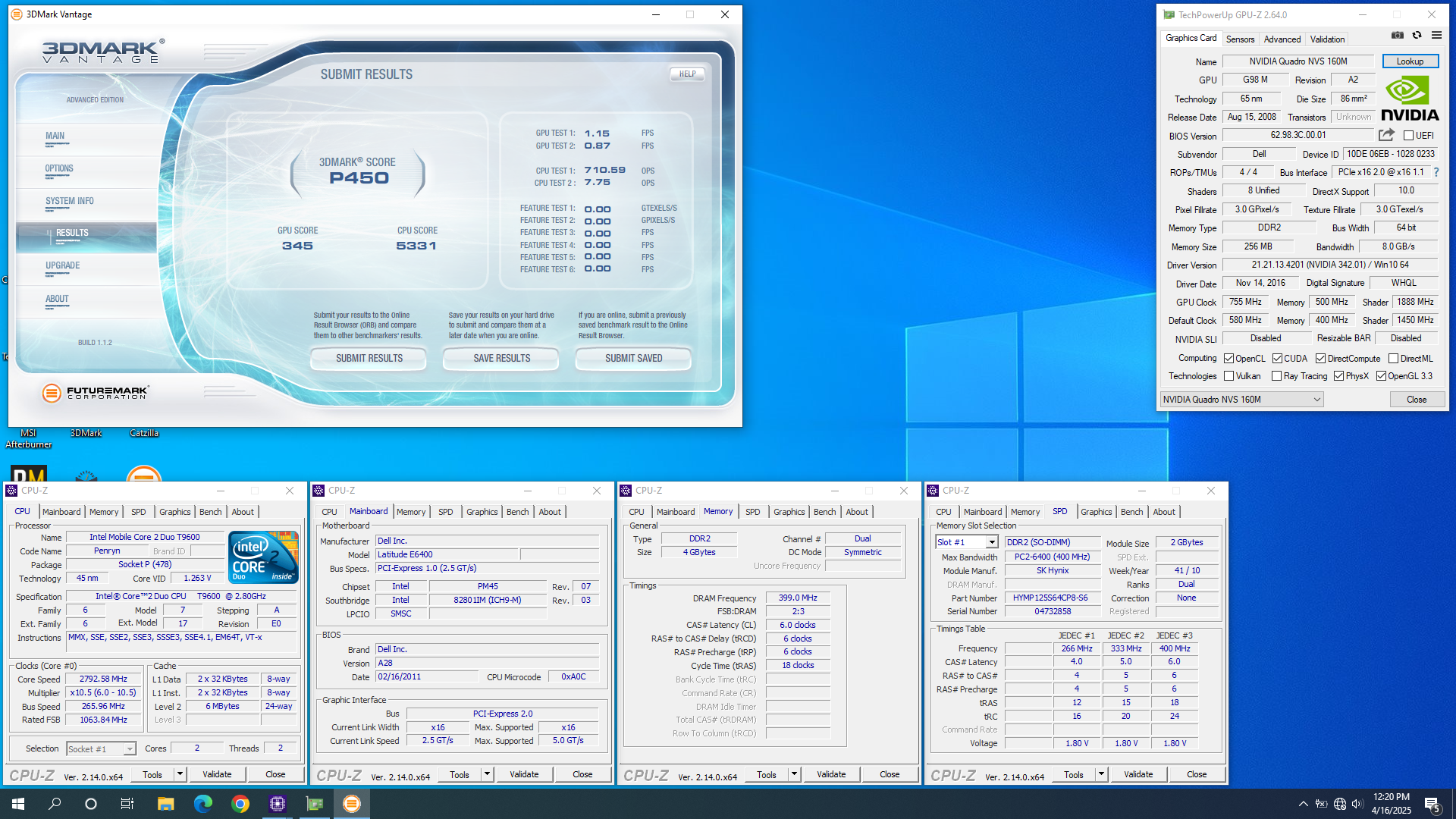Toggle the OpenCL checkbox
1456x819 pixels.
(x=1228, y=359)
